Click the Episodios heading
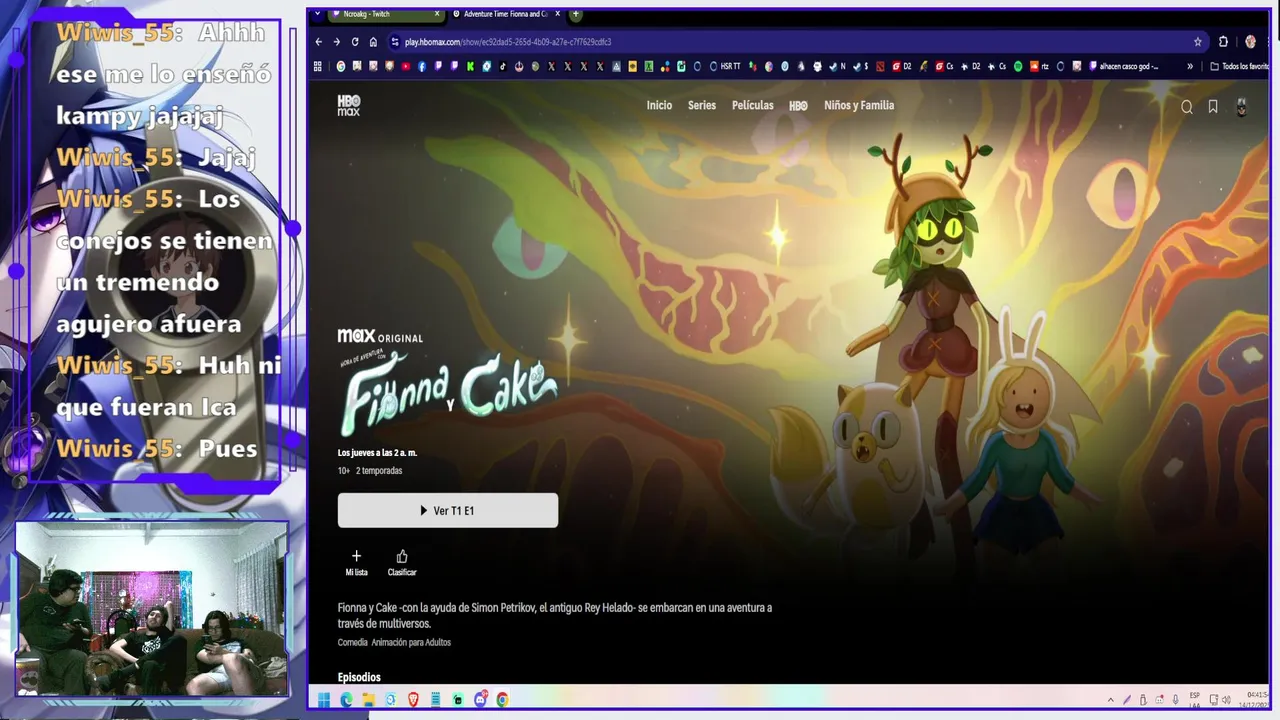This screenshot has width=1280, height=720. 359,677
